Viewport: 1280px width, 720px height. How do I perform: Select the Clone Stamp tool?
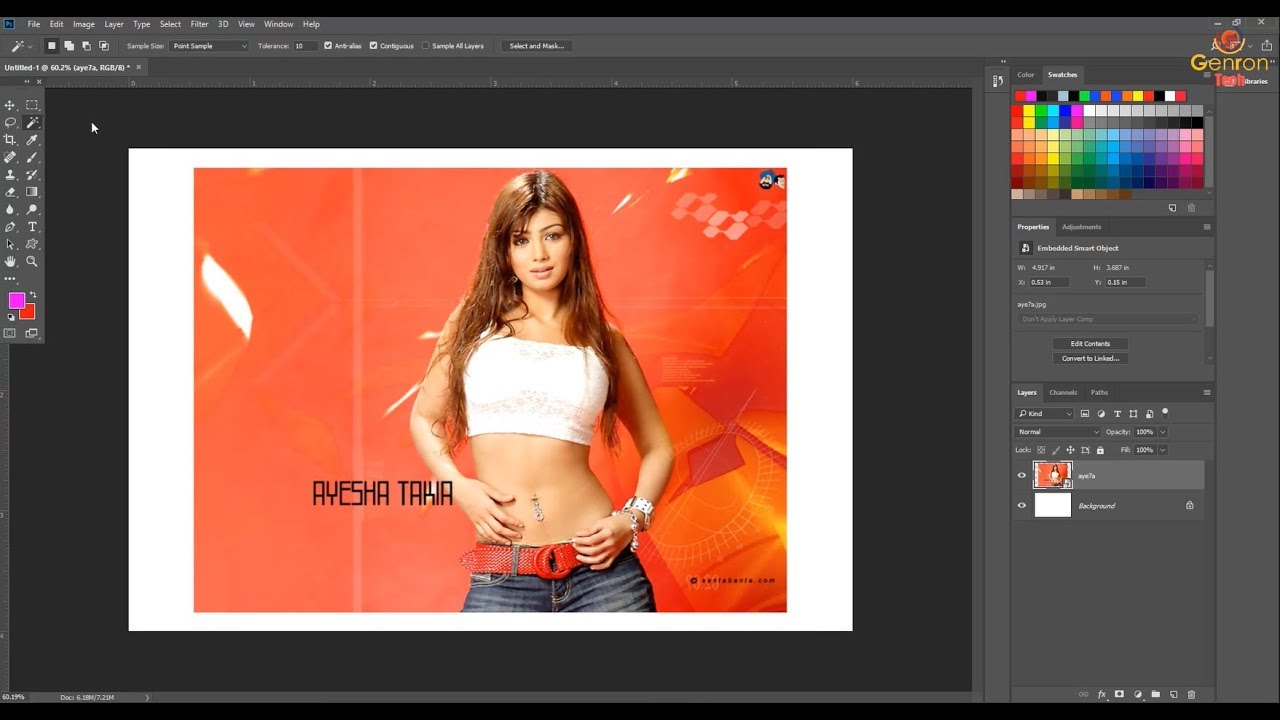pyautogui.click(x=10, y=174)
